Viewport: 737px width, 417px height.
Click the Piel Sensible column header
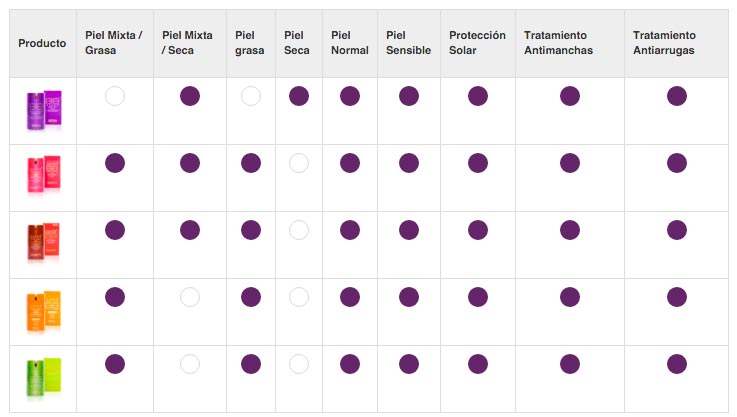[x=408, y=43]
